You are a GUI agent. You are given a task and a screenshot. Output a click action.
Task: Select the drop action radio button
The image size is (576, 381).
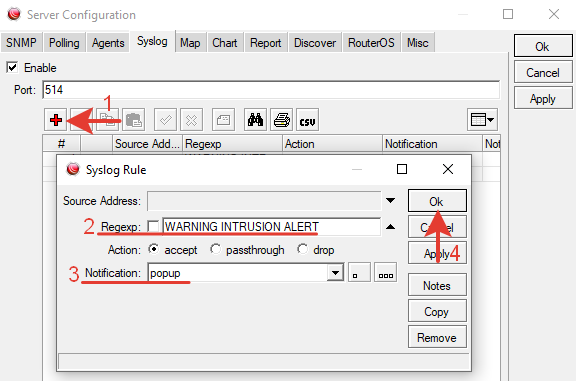pos(302,249)
